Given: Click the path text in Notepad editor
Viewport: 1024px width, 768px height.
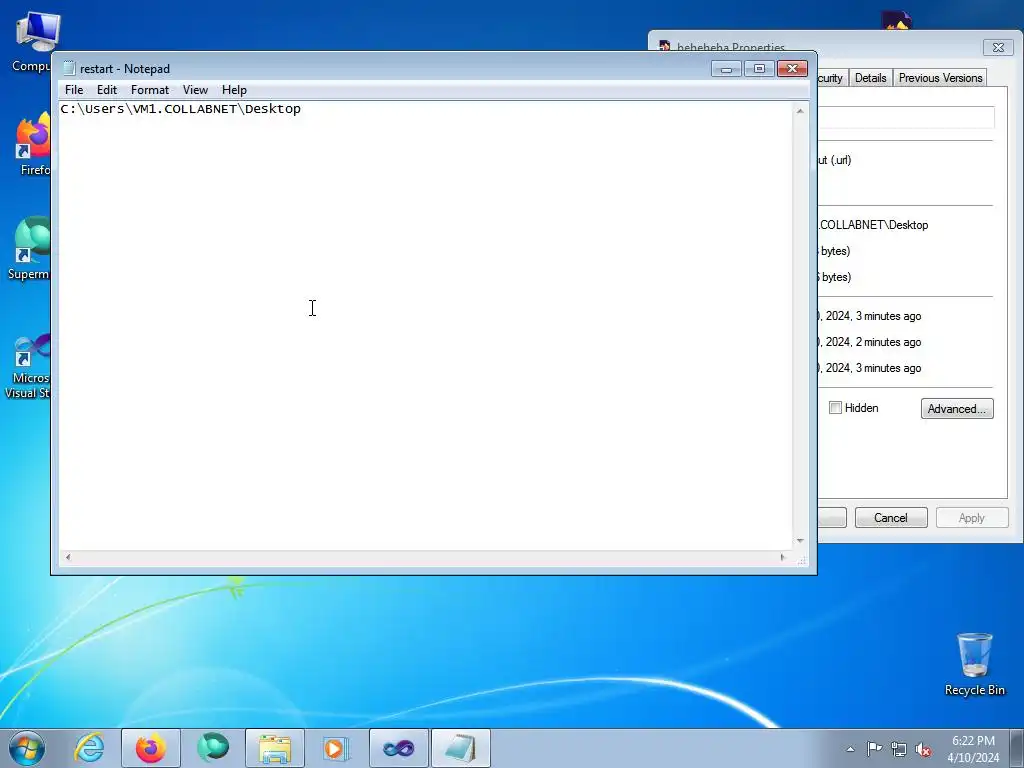Looking at the screenshot, I should click(x=180, y=109).
